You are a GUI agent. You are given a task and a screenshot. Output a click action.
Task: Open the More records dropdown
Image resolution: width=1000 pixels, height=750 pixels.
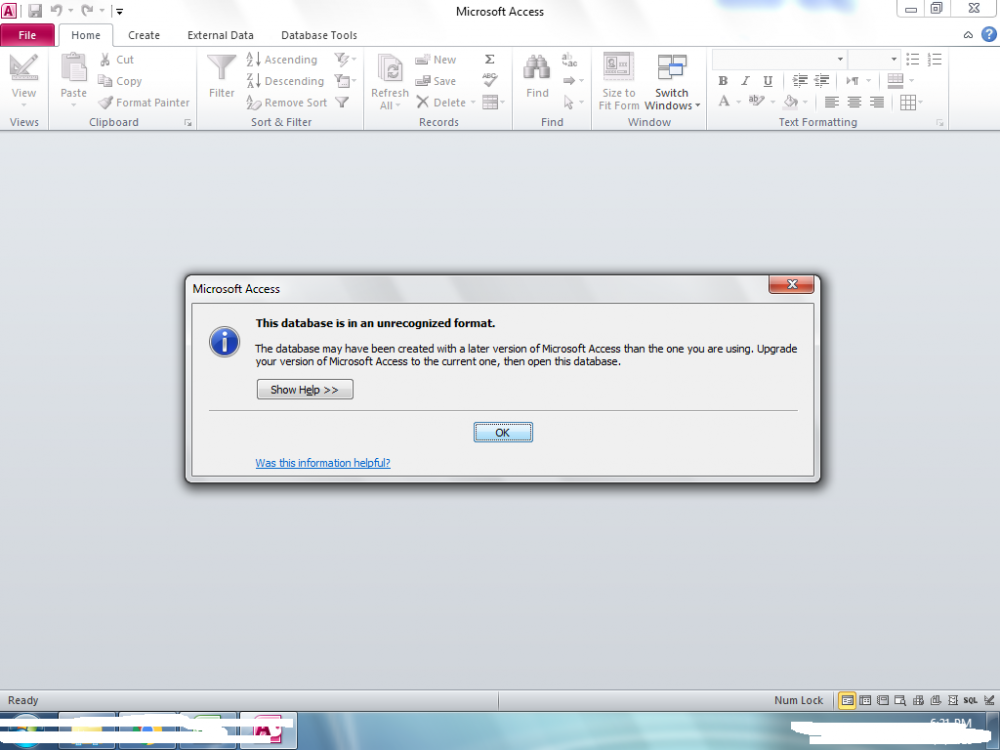[494, 102]
